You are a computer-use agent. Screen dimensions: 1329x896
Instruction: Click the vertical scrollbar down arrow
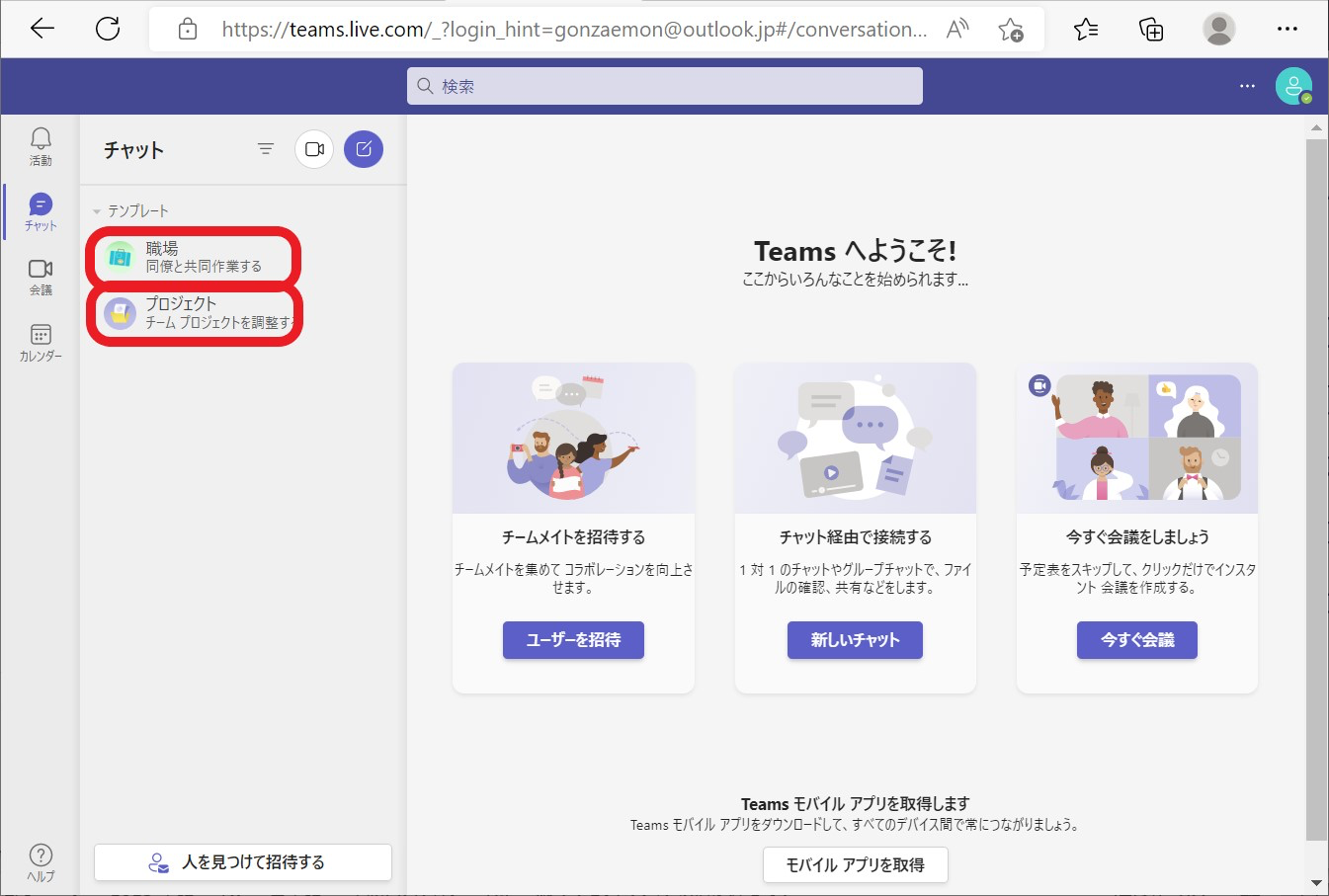point(1316,882)
